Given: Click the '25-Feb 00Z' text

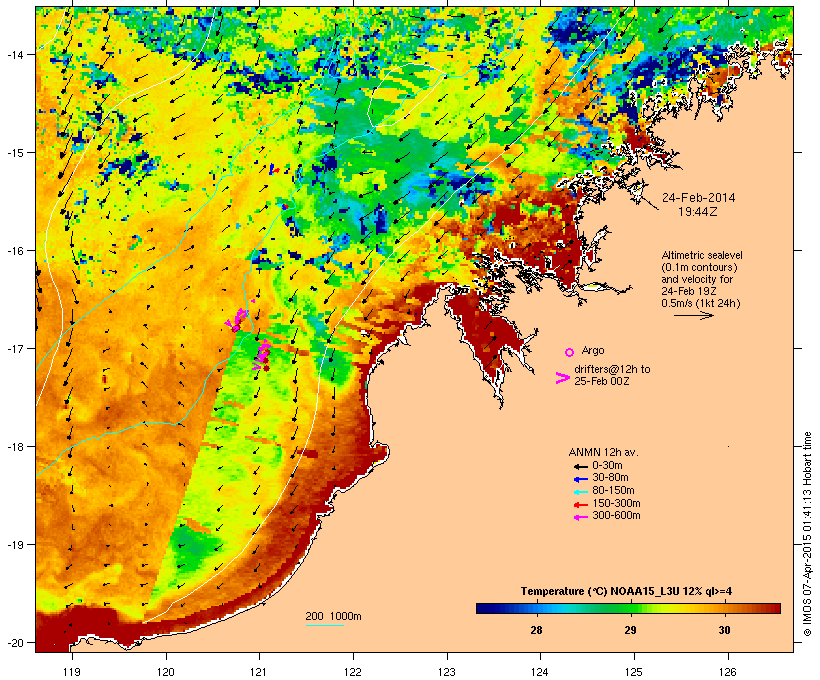Looking at the screenshot, I should click(x=601, y=381).
